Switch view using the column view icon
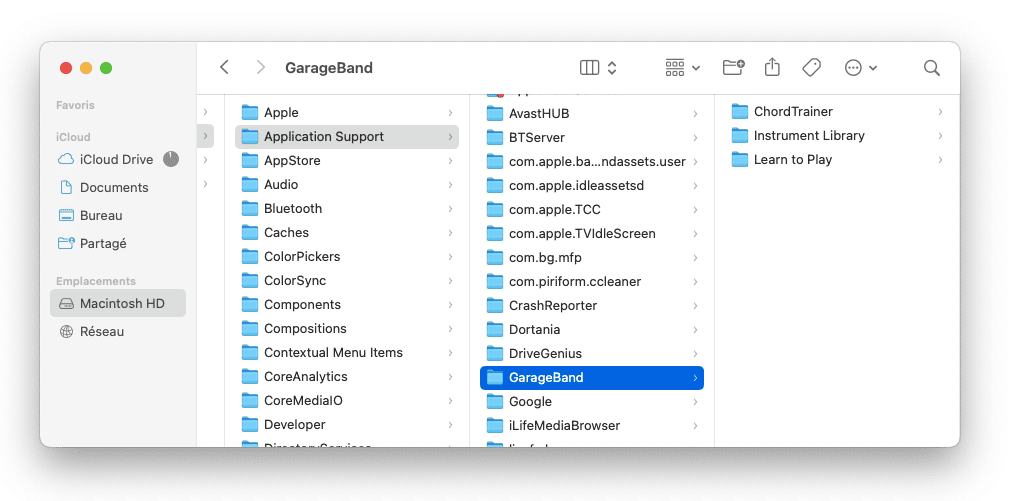The width and height of the screenshot is (1029, 501). (589, 68)
